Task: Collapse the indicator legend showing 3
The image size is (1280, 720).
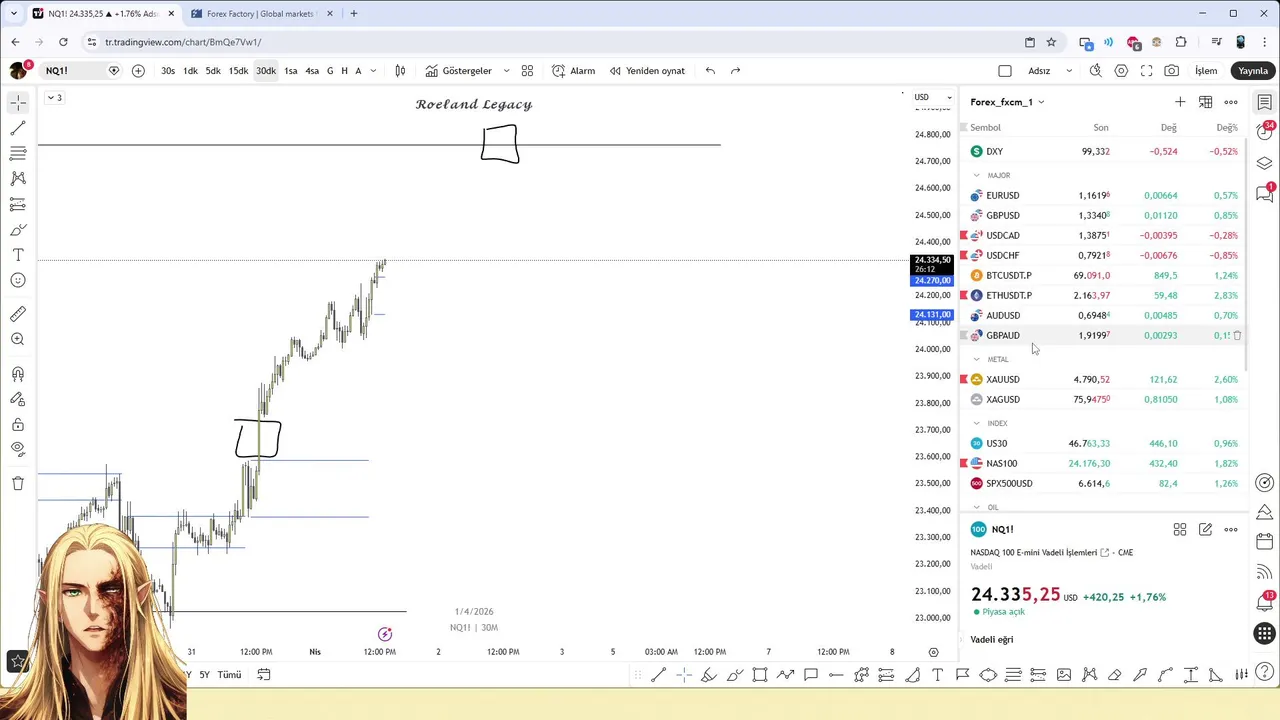Action: (53, 98)
